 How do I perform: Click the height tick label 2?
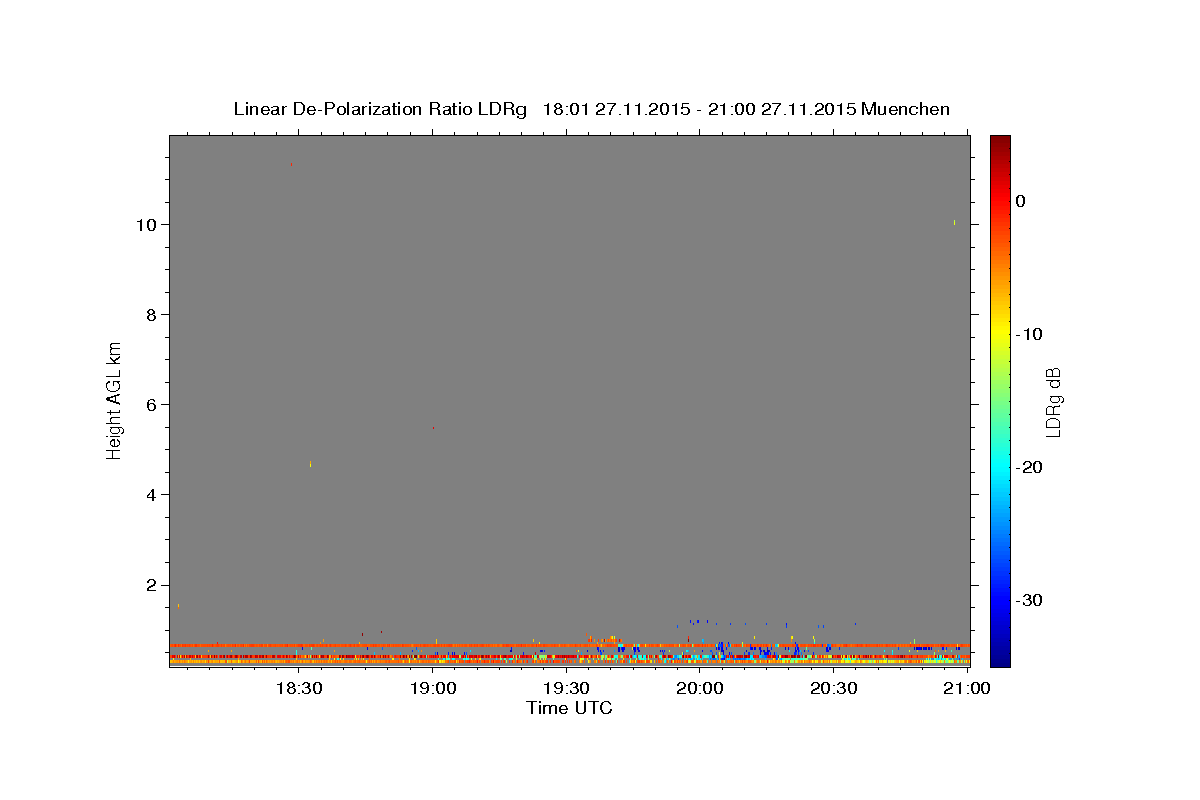point(153,585)
